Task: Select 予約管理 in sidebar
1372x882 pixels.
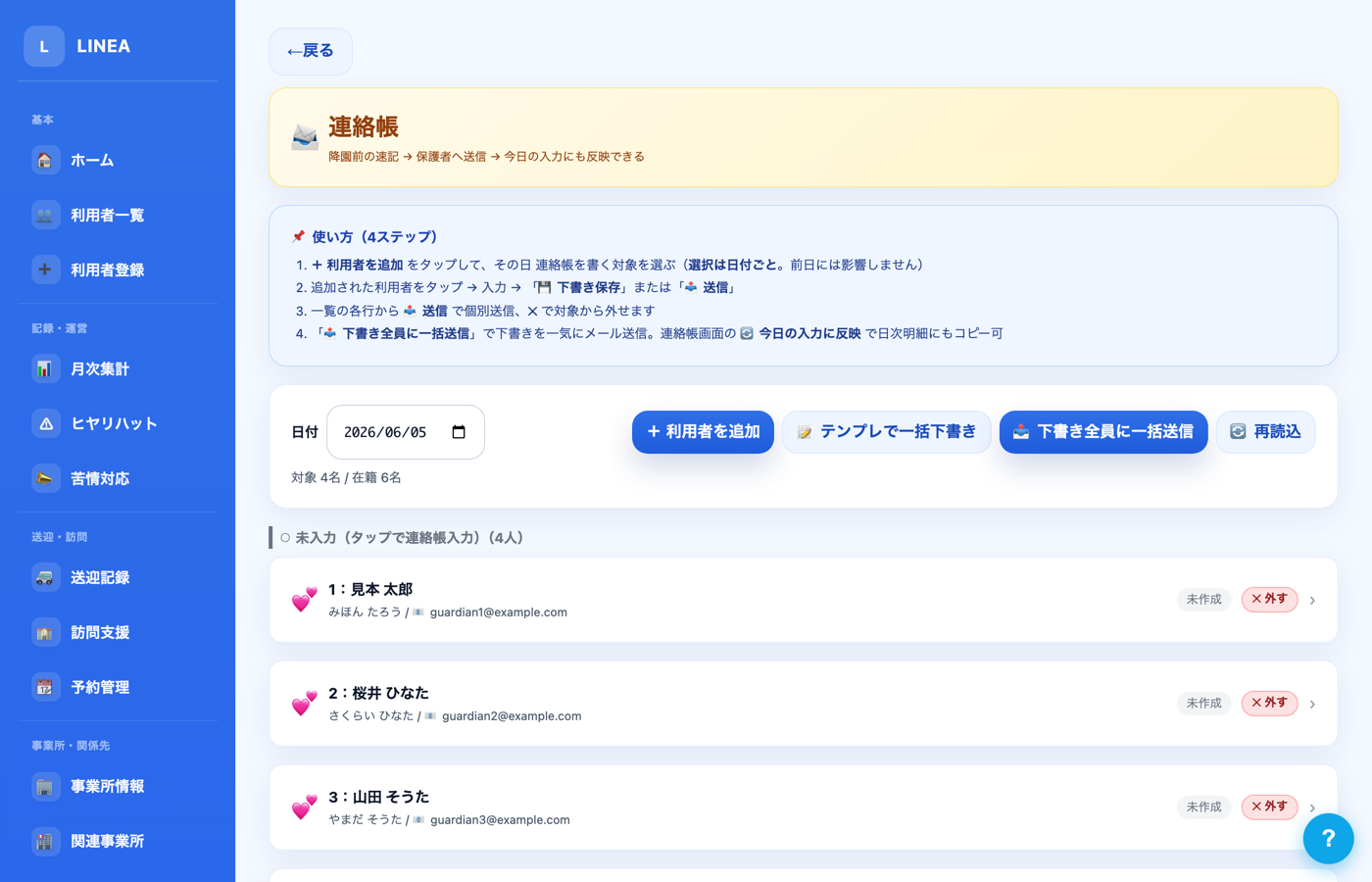Action: click(118, 687)
